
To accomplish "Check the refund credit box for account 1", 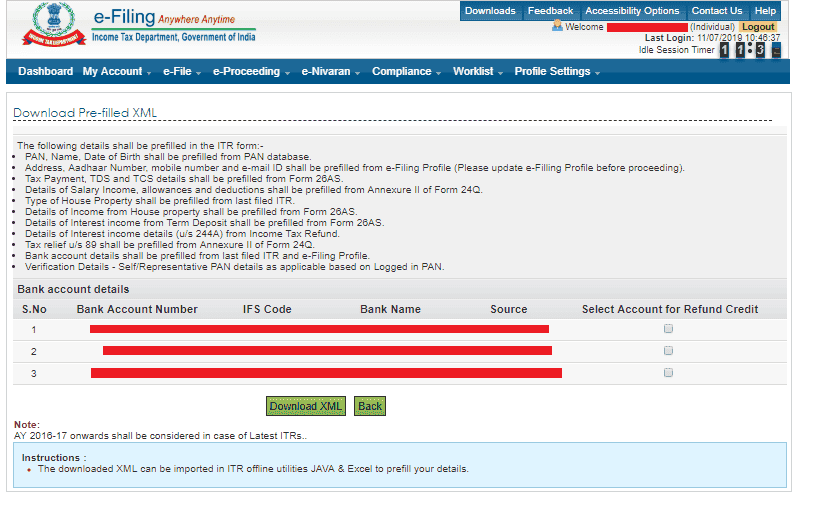I will point(668,329).
